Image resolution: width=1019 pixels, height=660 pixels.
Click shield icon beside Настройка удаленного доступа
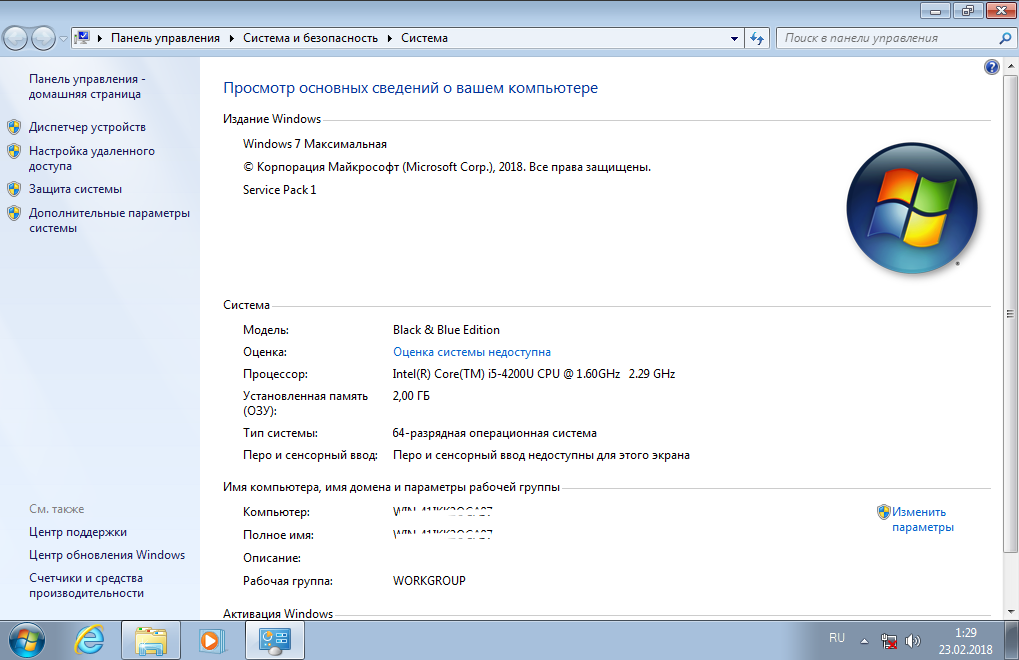coord(14,151)
